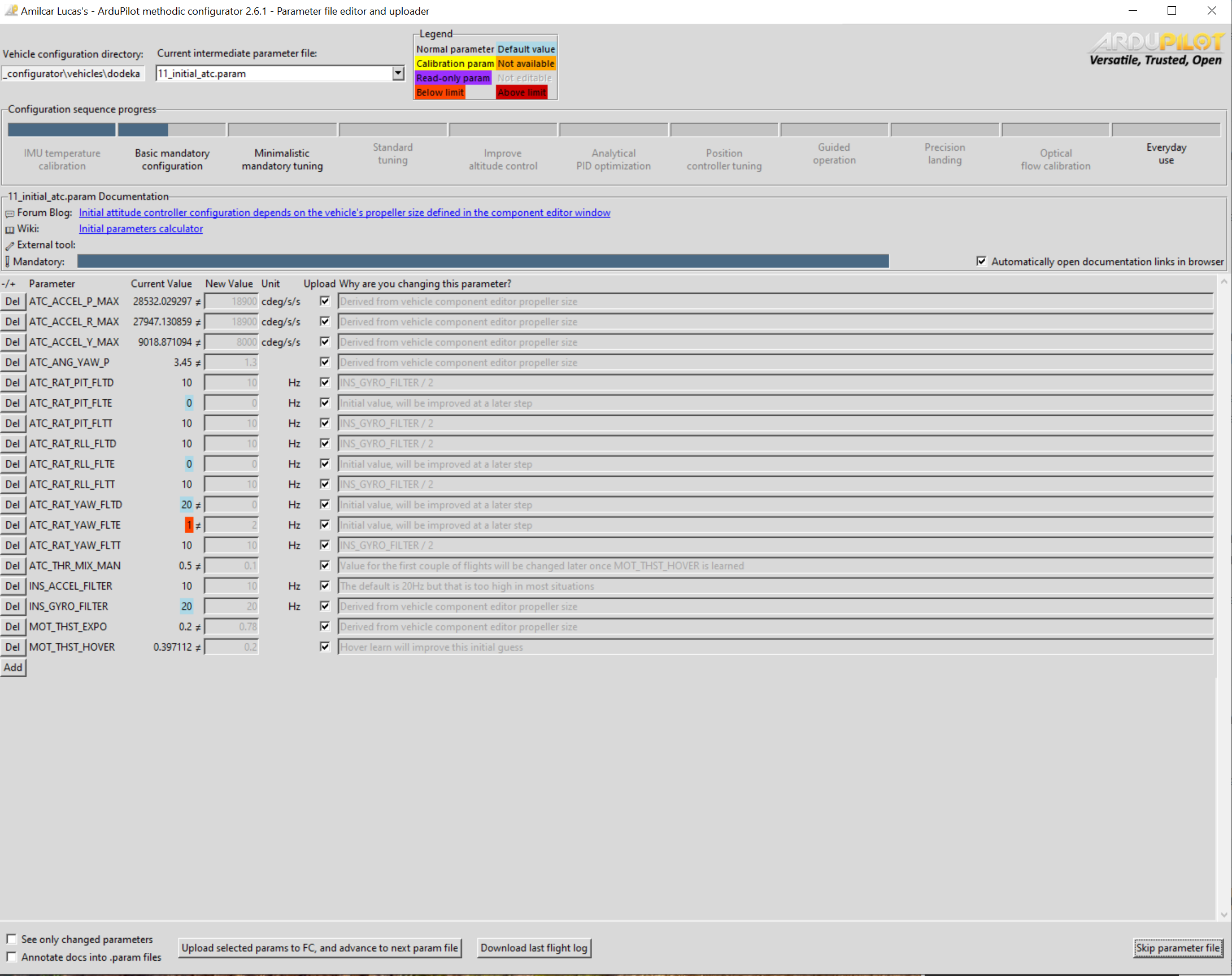Toggle Annotate docs into .param files

point(11,957)
